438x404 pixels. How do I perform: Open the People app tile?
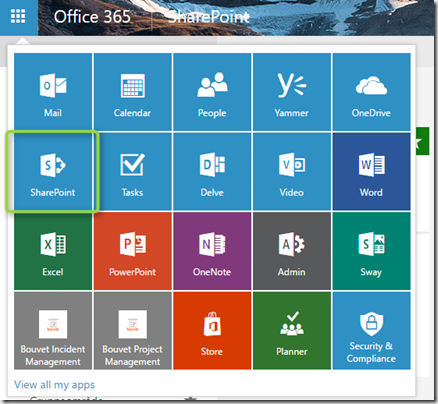pos(212,92)
